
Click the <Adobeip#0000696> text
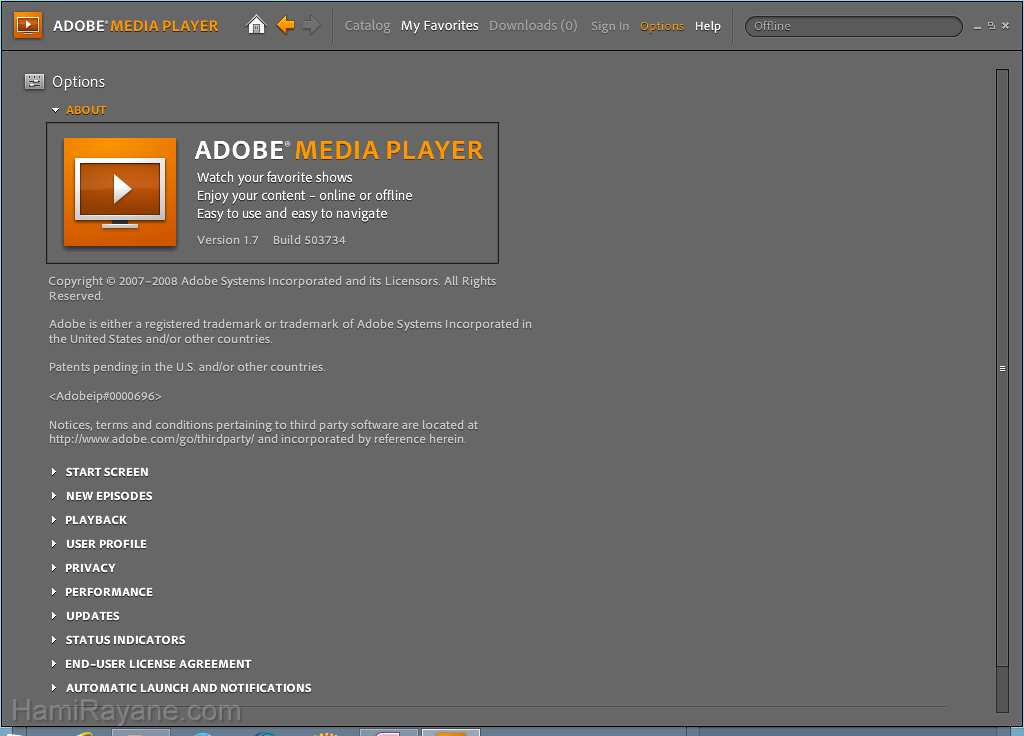(105, 396)
